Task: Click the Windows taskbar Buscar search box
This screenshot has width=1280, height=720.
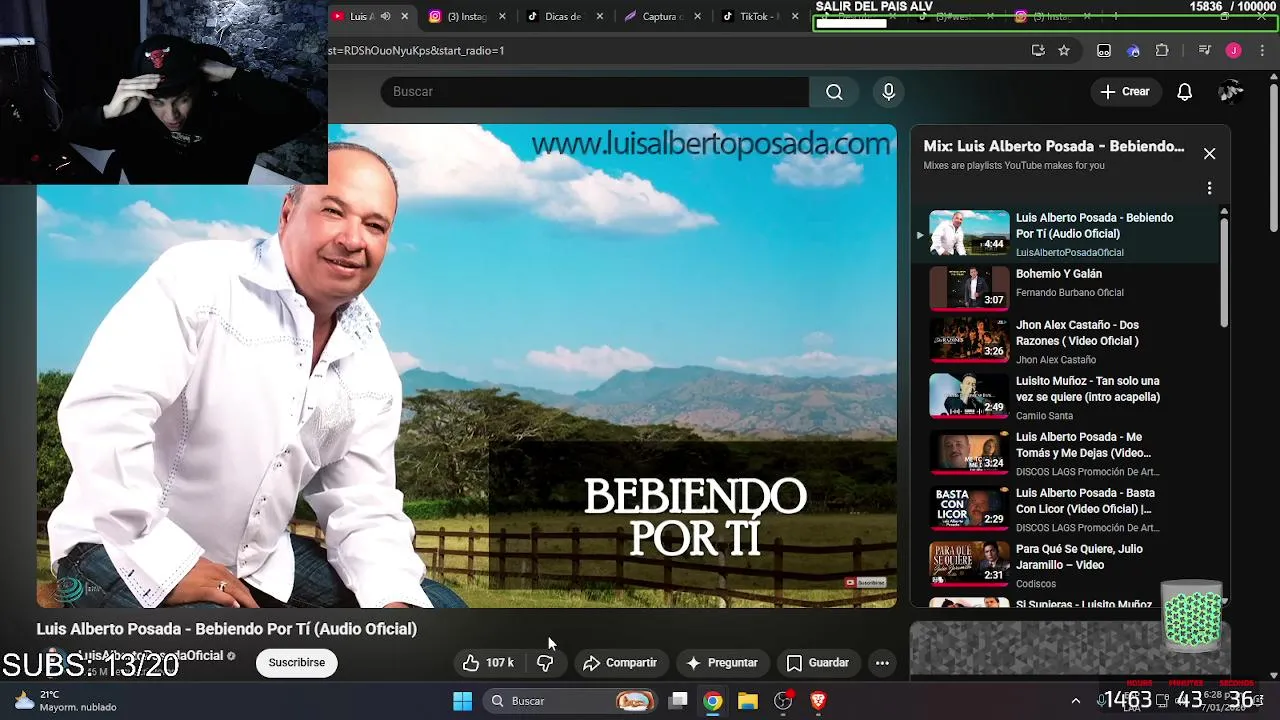Action: [x=572, y=701]
